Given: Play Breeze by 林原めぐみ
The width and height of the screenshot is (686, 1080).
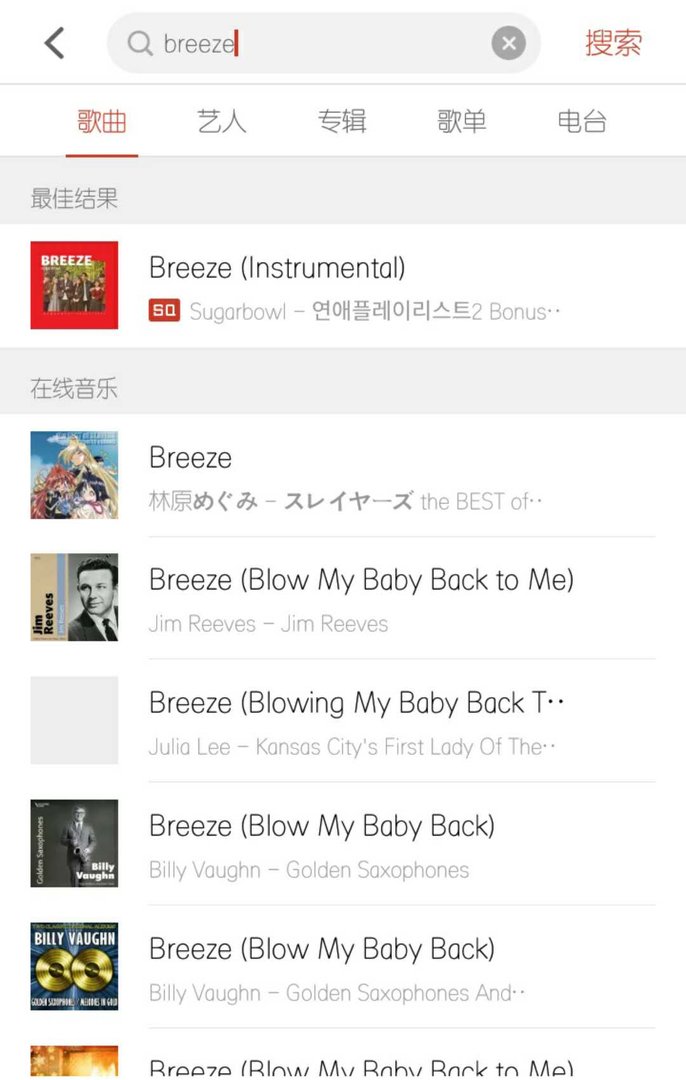Looking at the screenshot, I should (x=190, y=458).
